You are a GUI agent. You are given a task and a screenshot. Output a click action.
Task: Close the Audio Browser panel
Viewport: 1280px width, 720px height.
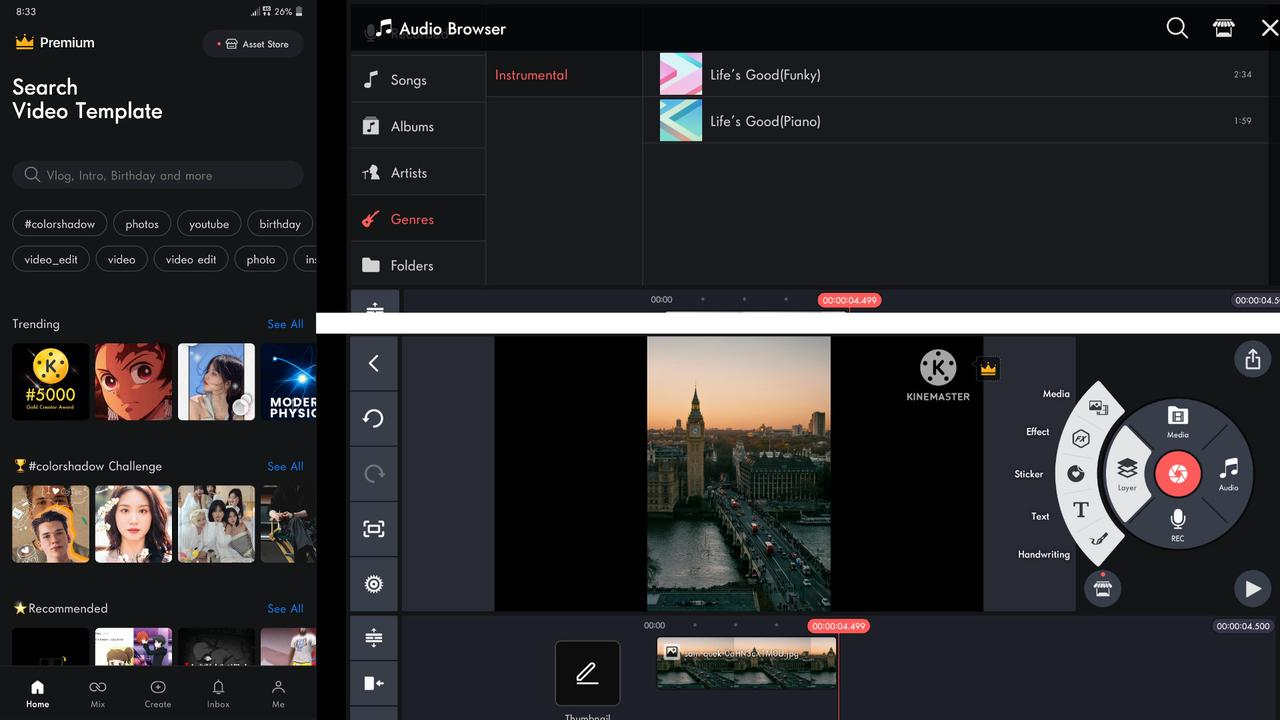[1269, 28]
